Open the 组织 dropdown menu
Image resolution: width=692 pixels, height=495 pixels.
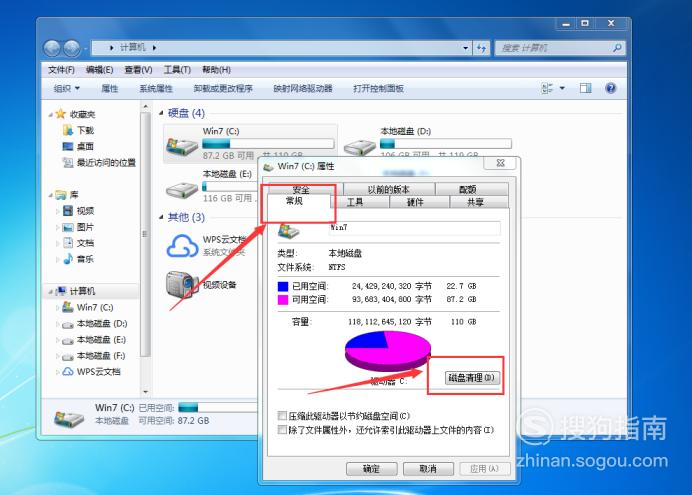(67, 88)
